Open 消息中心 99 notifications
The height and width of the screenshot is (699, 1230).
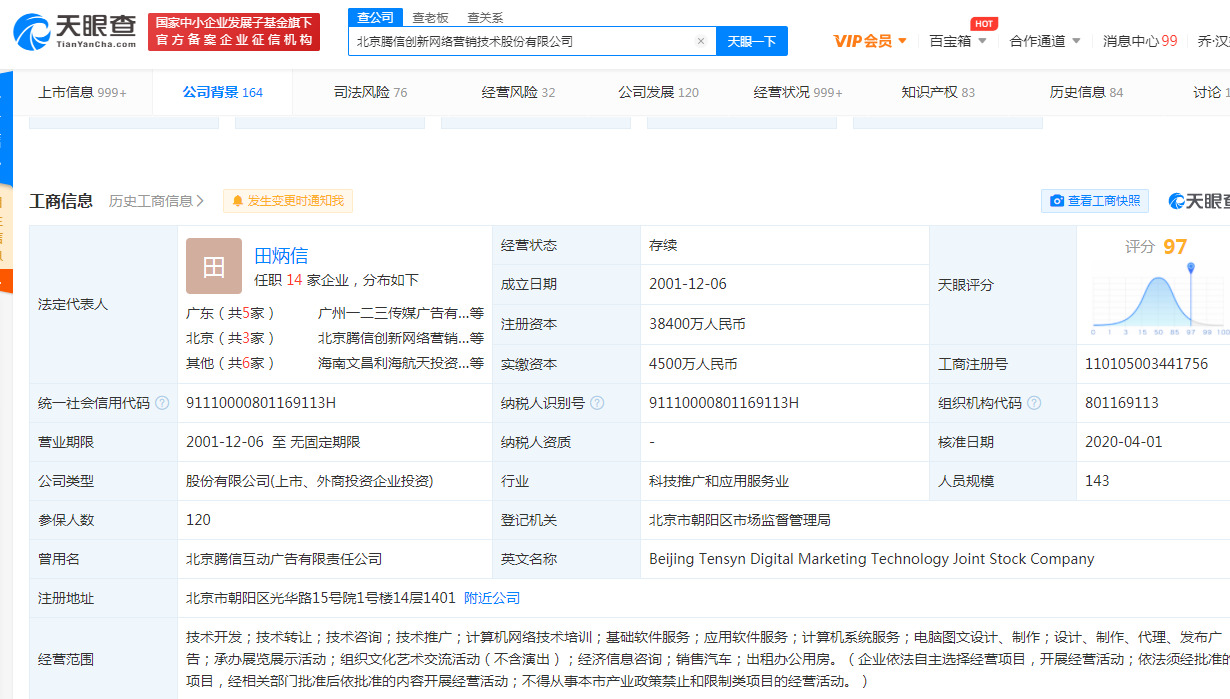1140,41
